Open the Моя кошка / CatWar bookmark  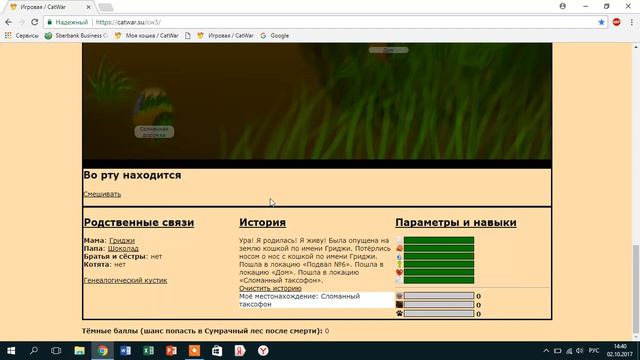tap(147, 36)
